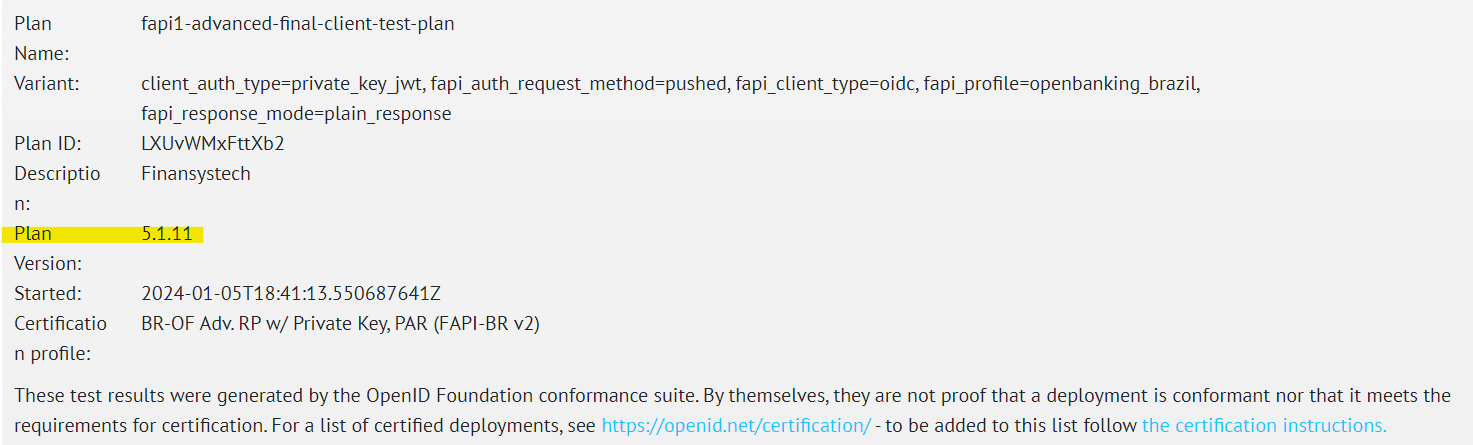Viewport: 1473px width, 445px height.
Task: Click the plan name fapi1-advanced-final-client-test-plan
Action: tap(298, 24)
